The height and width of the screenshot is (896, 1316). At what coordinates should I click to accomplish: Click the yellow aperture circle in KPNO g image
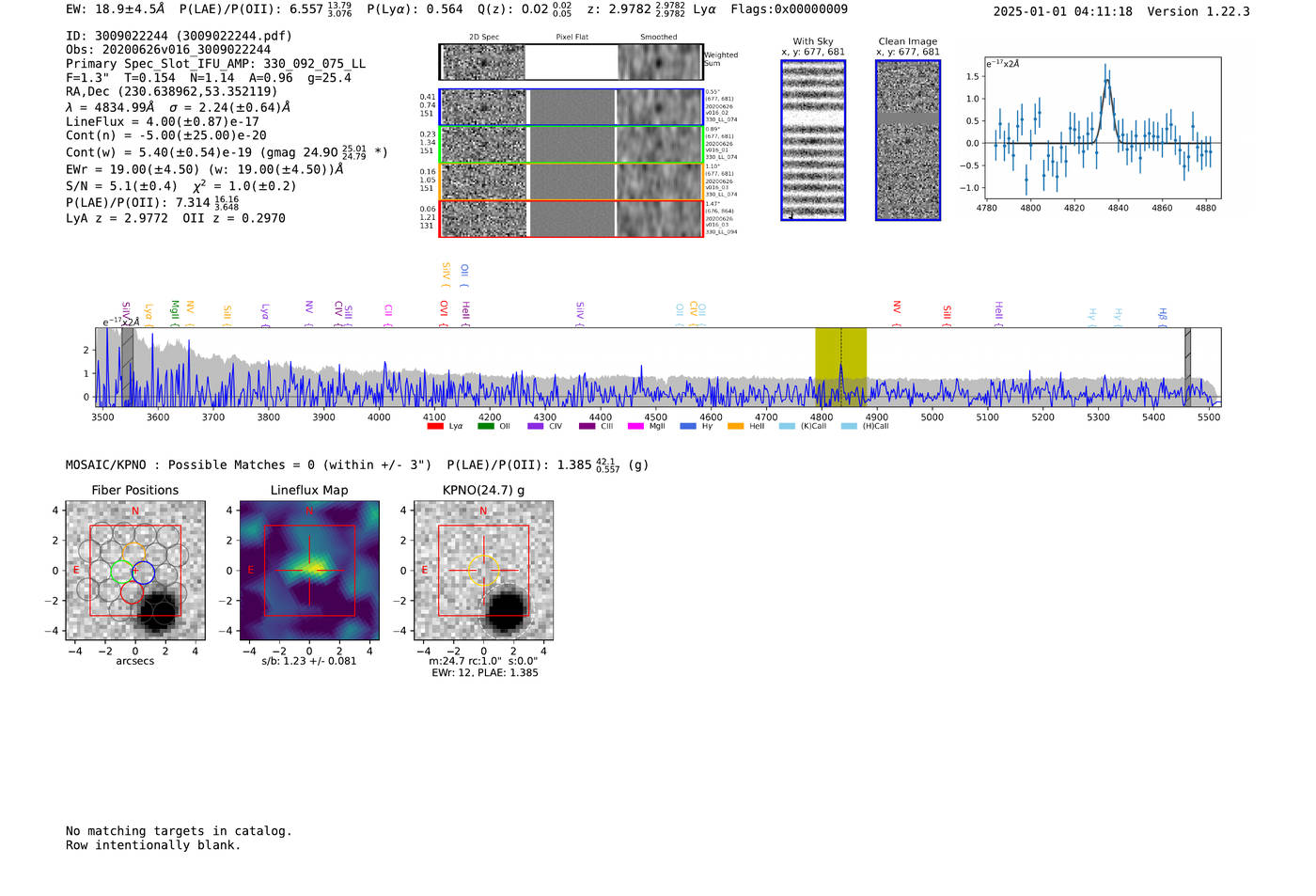click(483, 570)
